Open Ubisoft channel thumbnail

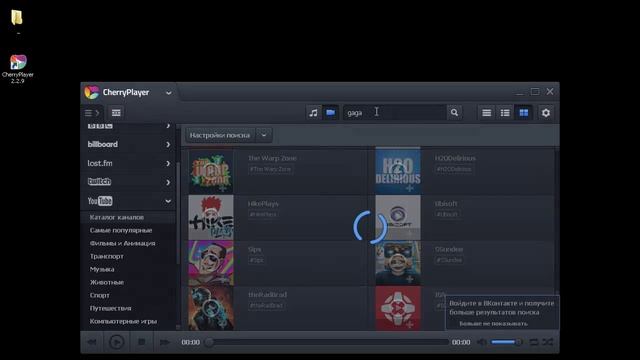click(398, 217)
